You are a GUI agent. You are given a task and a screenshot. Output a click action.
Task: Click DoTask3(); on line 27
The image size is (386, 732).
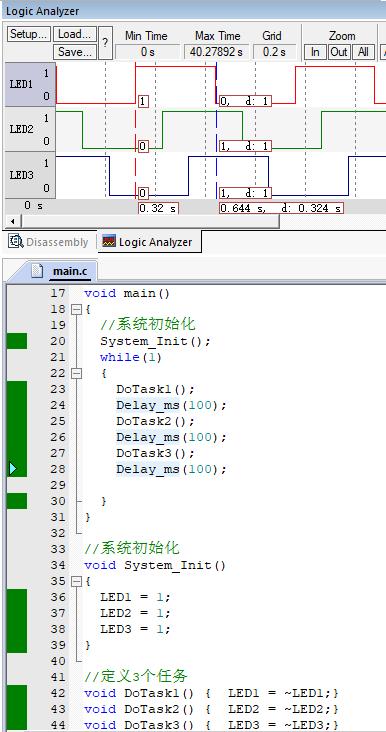pyautogui.click(x=155, y=453)
